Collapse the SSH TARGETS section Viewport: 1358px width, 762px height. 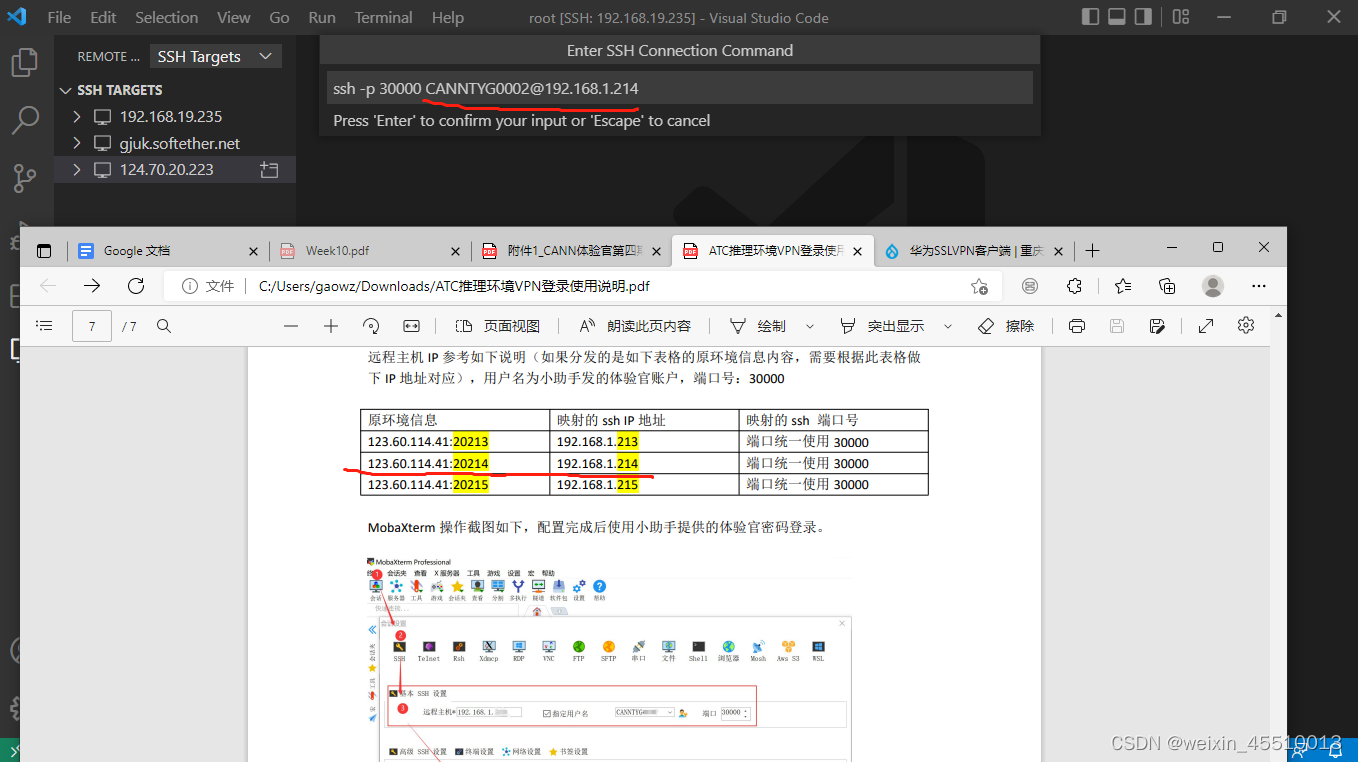coord(67,90)
